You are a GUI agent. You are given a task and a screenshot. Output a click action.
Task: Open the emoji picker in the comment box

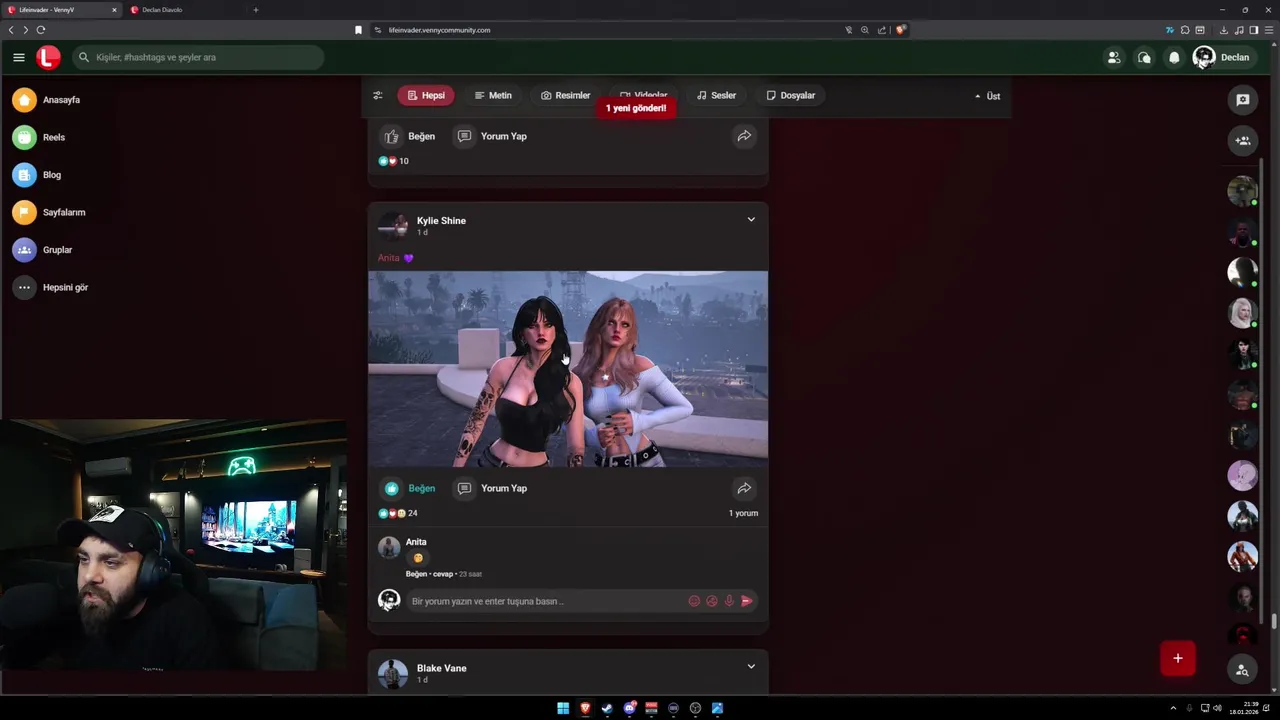click(x=694, y=601)
